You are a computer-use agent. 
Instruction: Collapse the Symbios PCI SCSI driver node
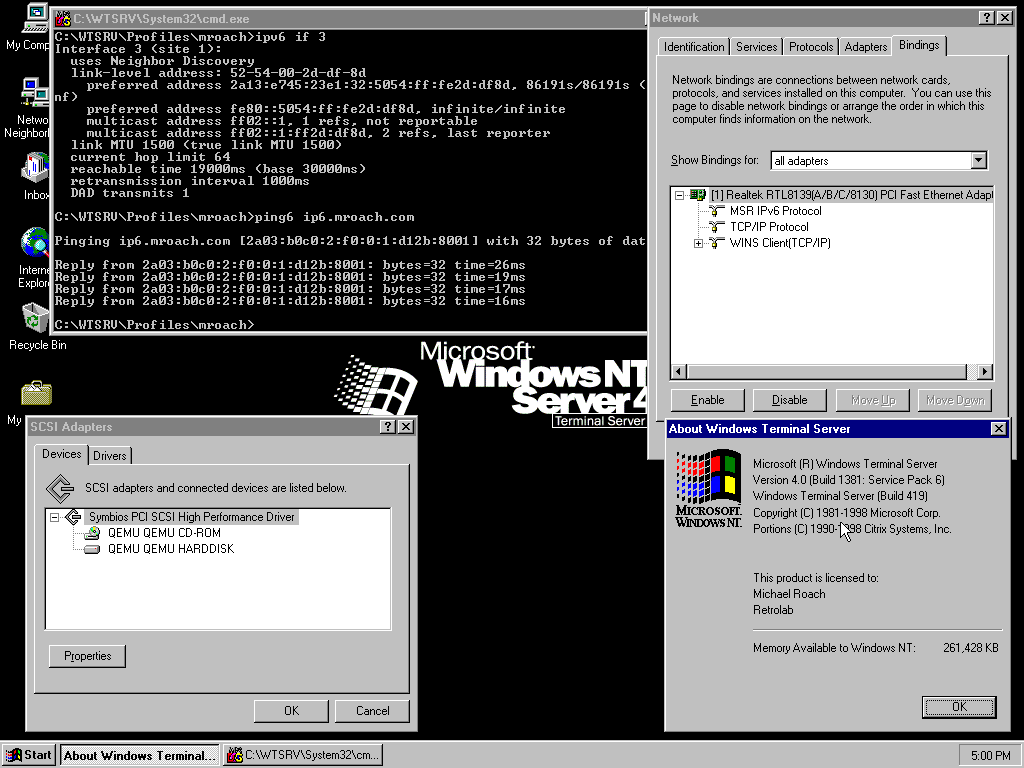click(x=55, y=517)
